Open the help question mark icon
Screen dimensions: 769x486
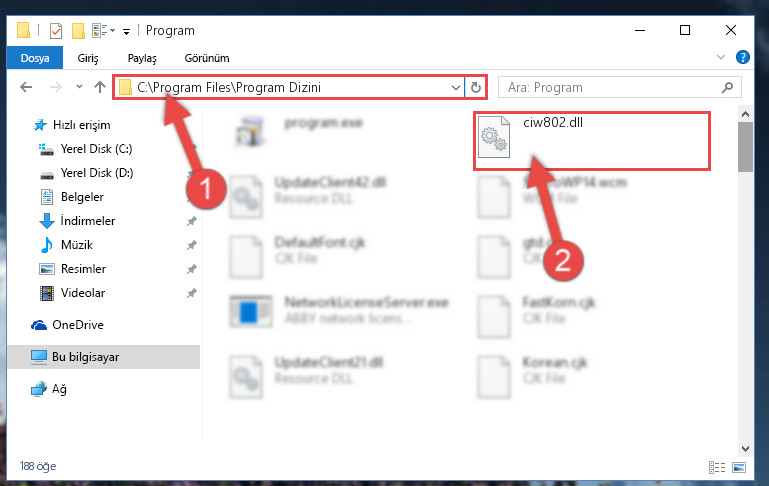pyautogui.click(x=743, y=57)
